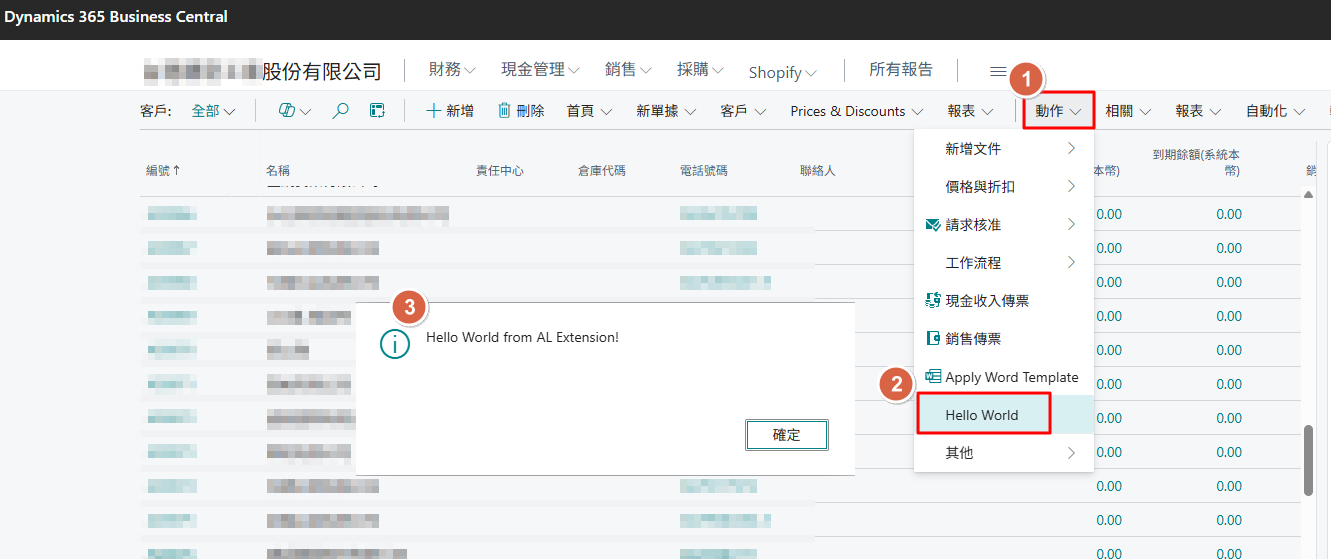Open the Prices & Discounts dropdown

coord(856,111)
